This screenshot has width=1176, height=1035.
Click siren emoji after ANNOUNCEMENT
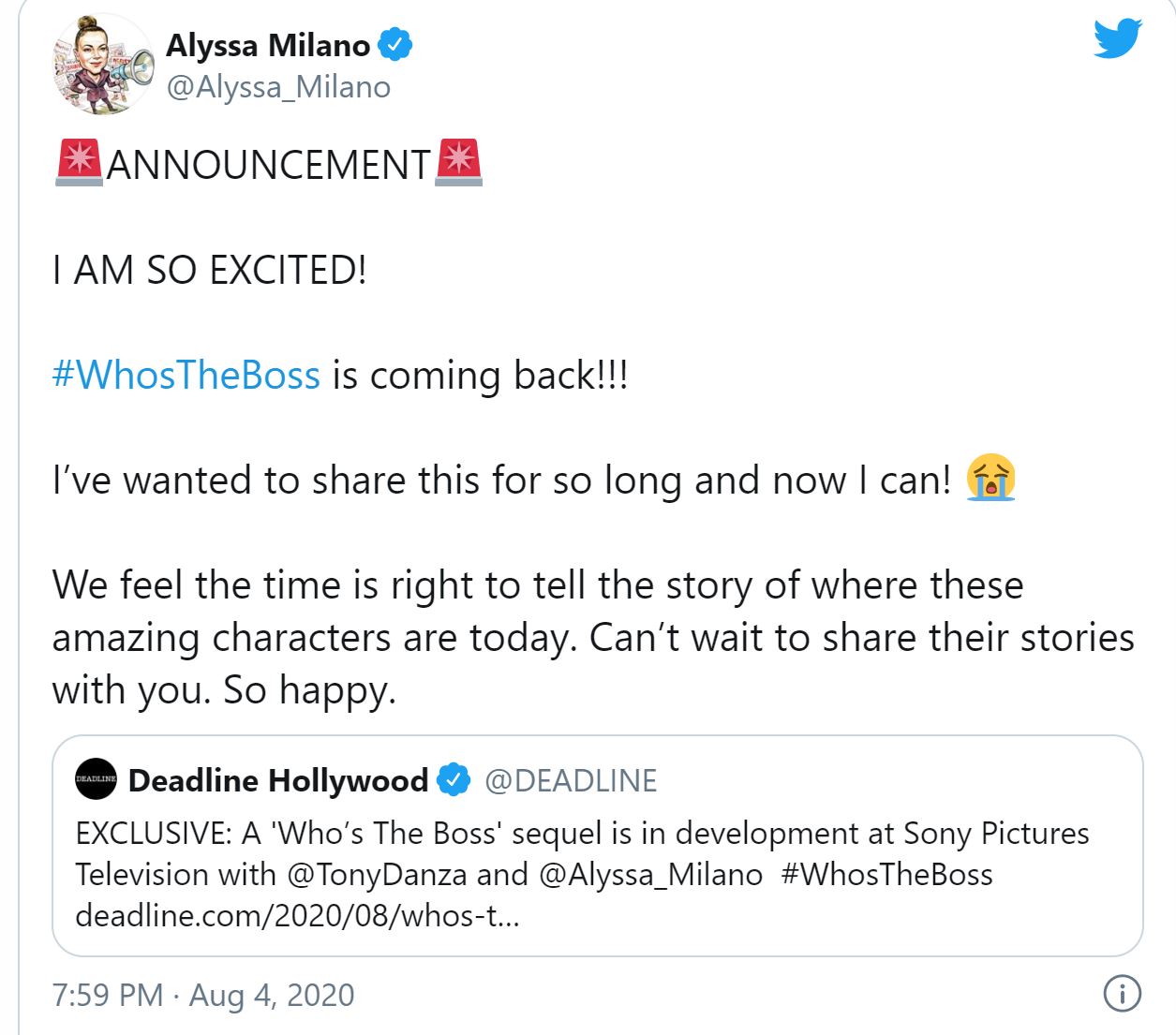pyautogui.click(x=459, y=163)
